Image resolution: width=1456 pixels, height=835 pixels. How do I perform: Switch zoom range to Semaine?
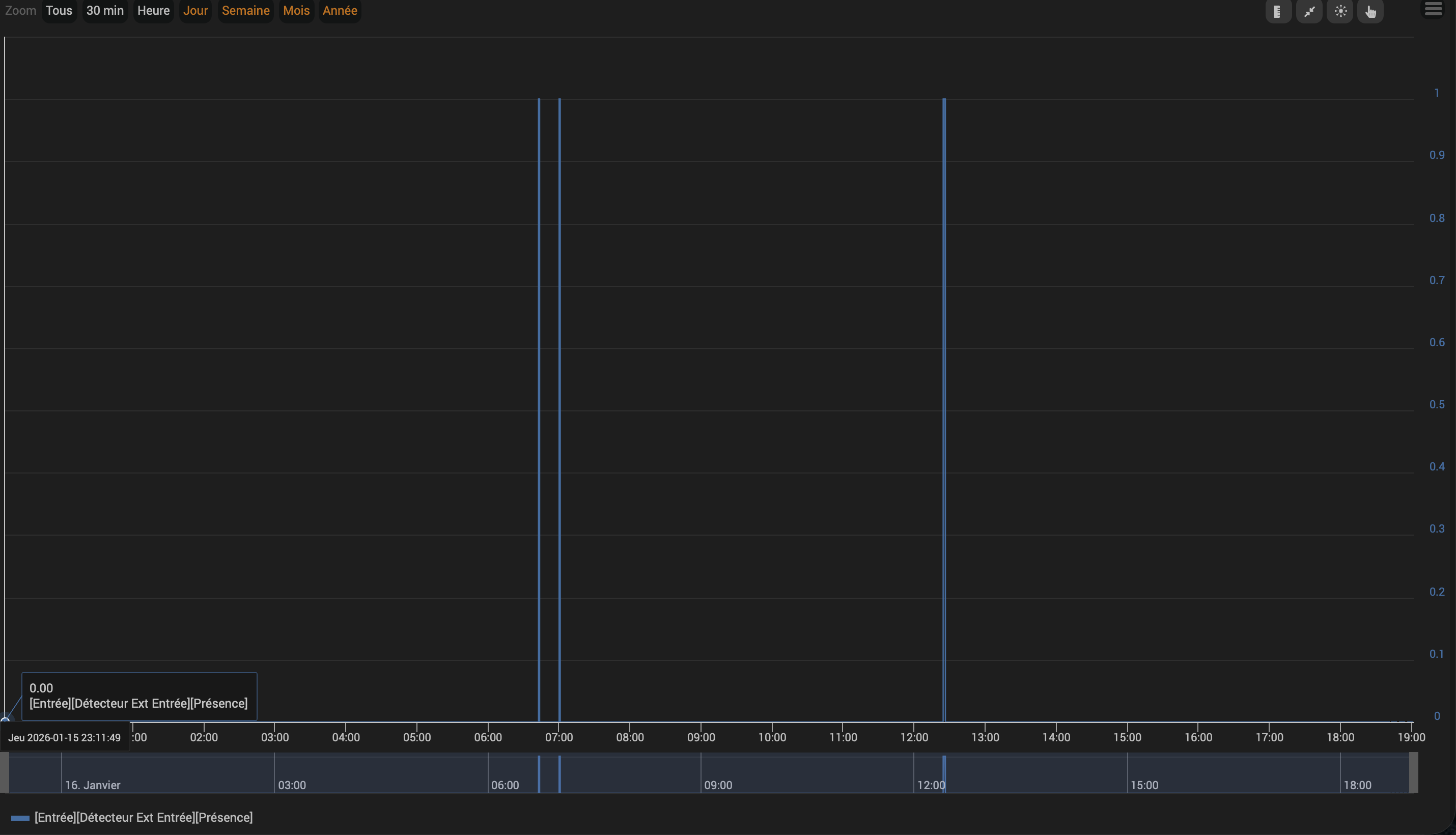tap(245, 11)
